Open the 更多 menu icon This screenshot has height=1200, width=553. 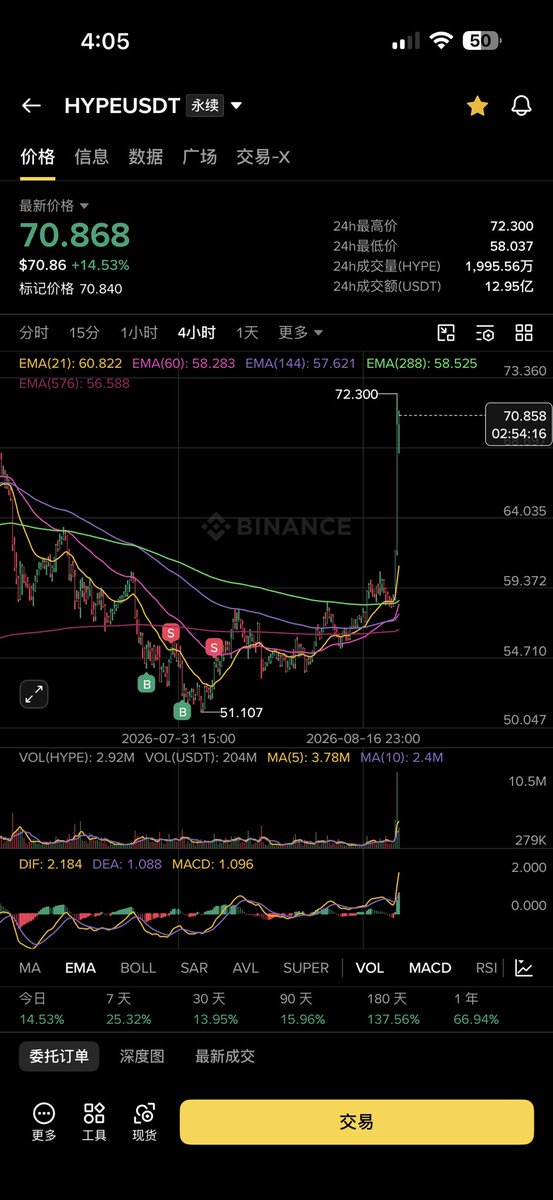(44, 1122)
